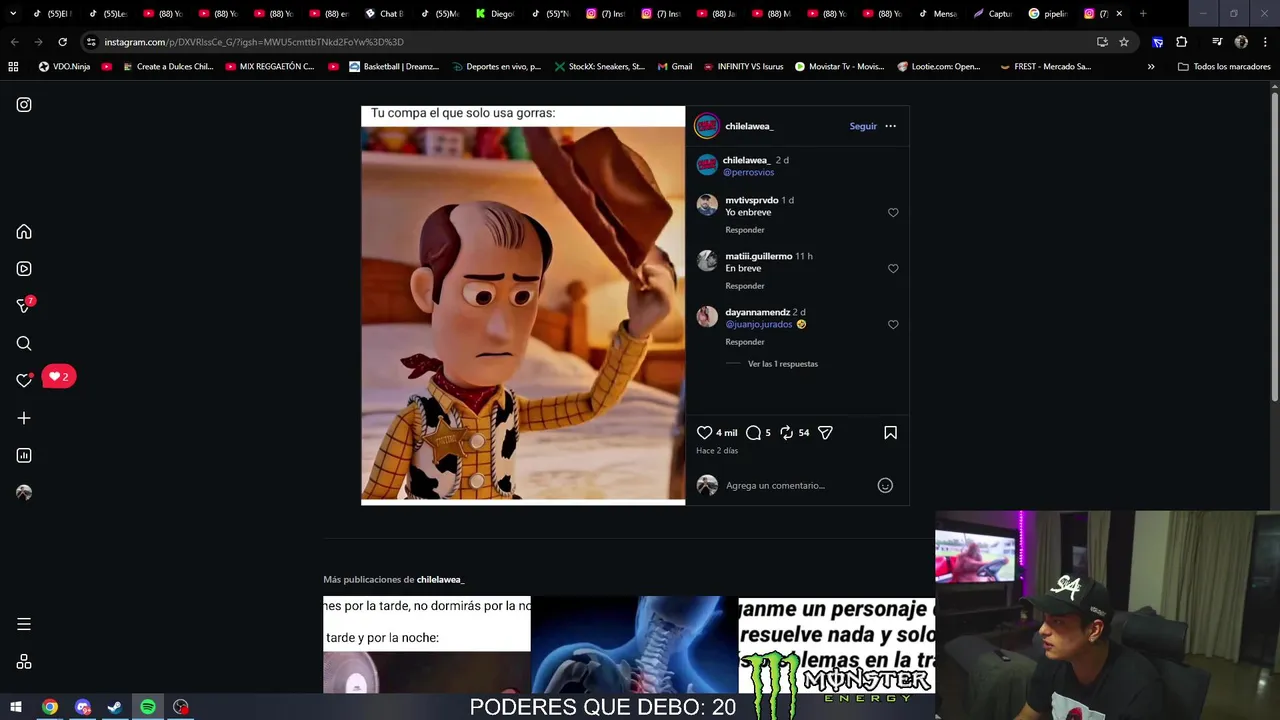Click the comment bubble icon on post
This screenshot has width=1280, height=720.
pos(754,433)
